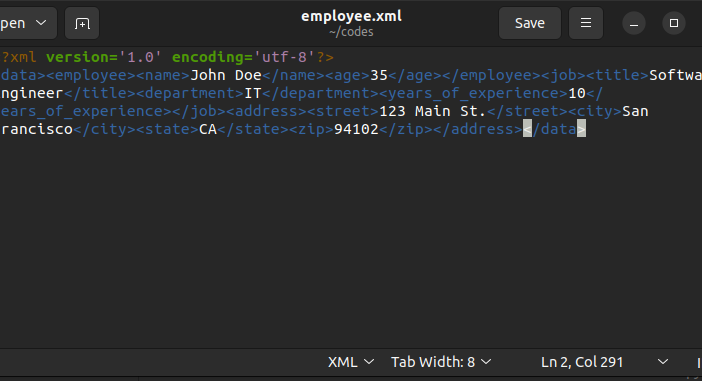Click the department value IT
Viewport: 702px width, 381px height.
coord(253,93)
